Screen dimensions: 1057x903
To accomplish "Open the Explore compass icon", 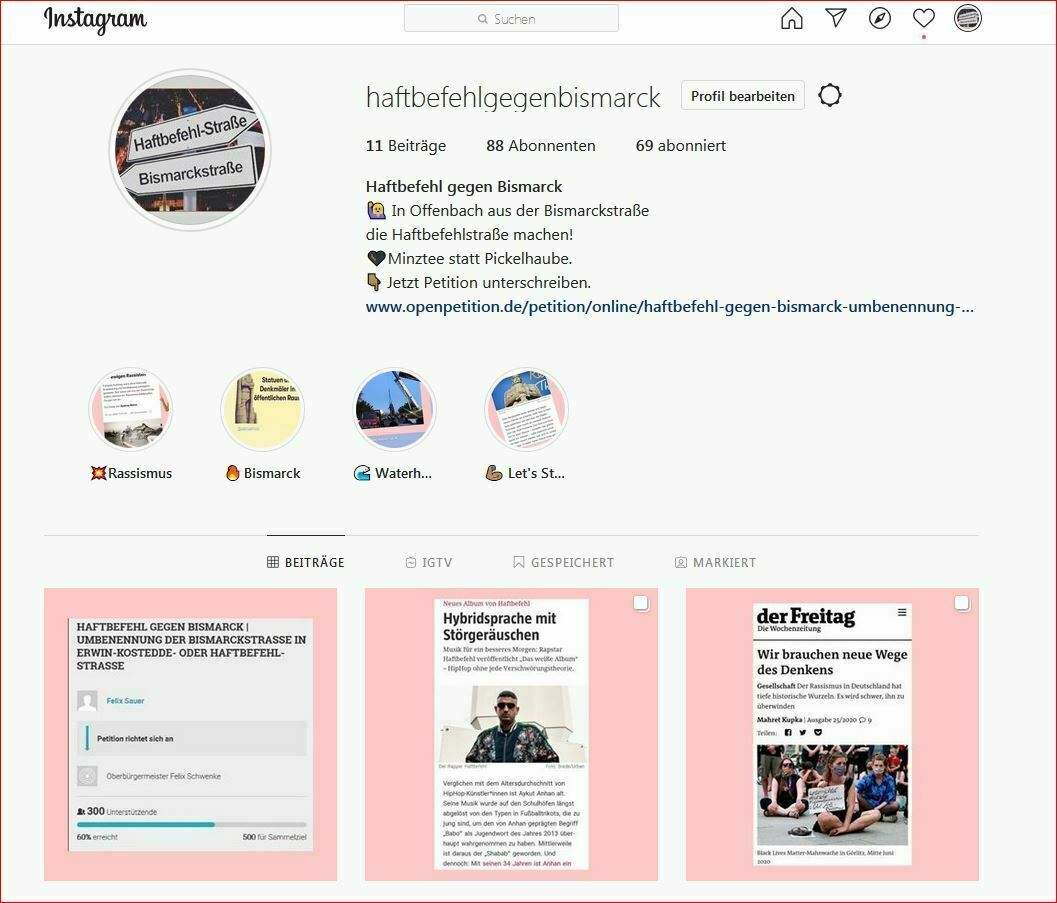I will pos(880,19).
